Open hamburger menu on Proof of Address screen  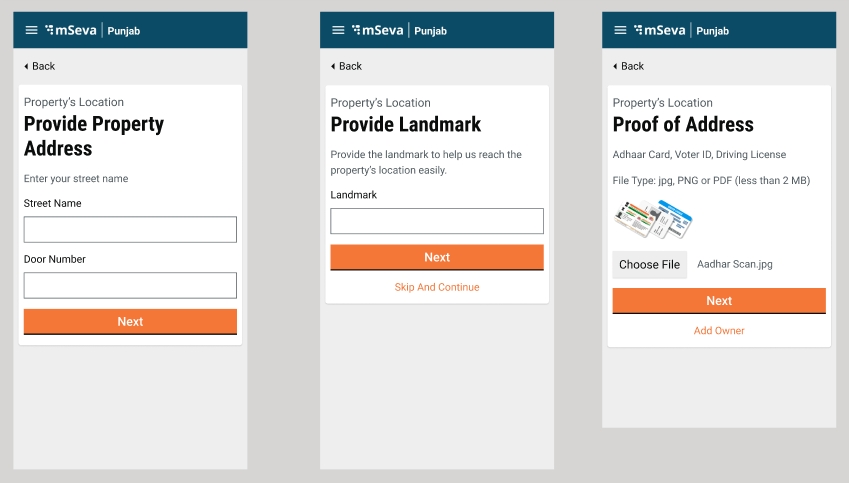point(620,30)
